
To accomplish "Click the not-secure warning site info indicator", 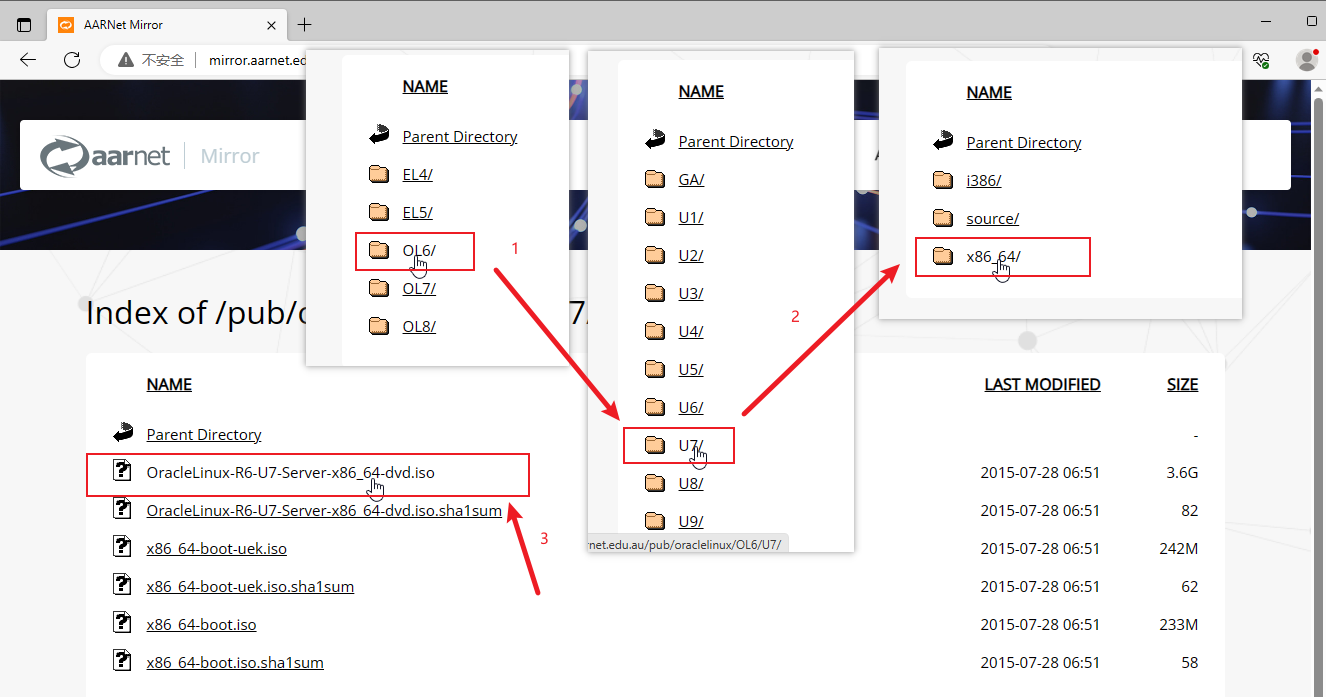I will pyautogui.click(x=152, y=60).
